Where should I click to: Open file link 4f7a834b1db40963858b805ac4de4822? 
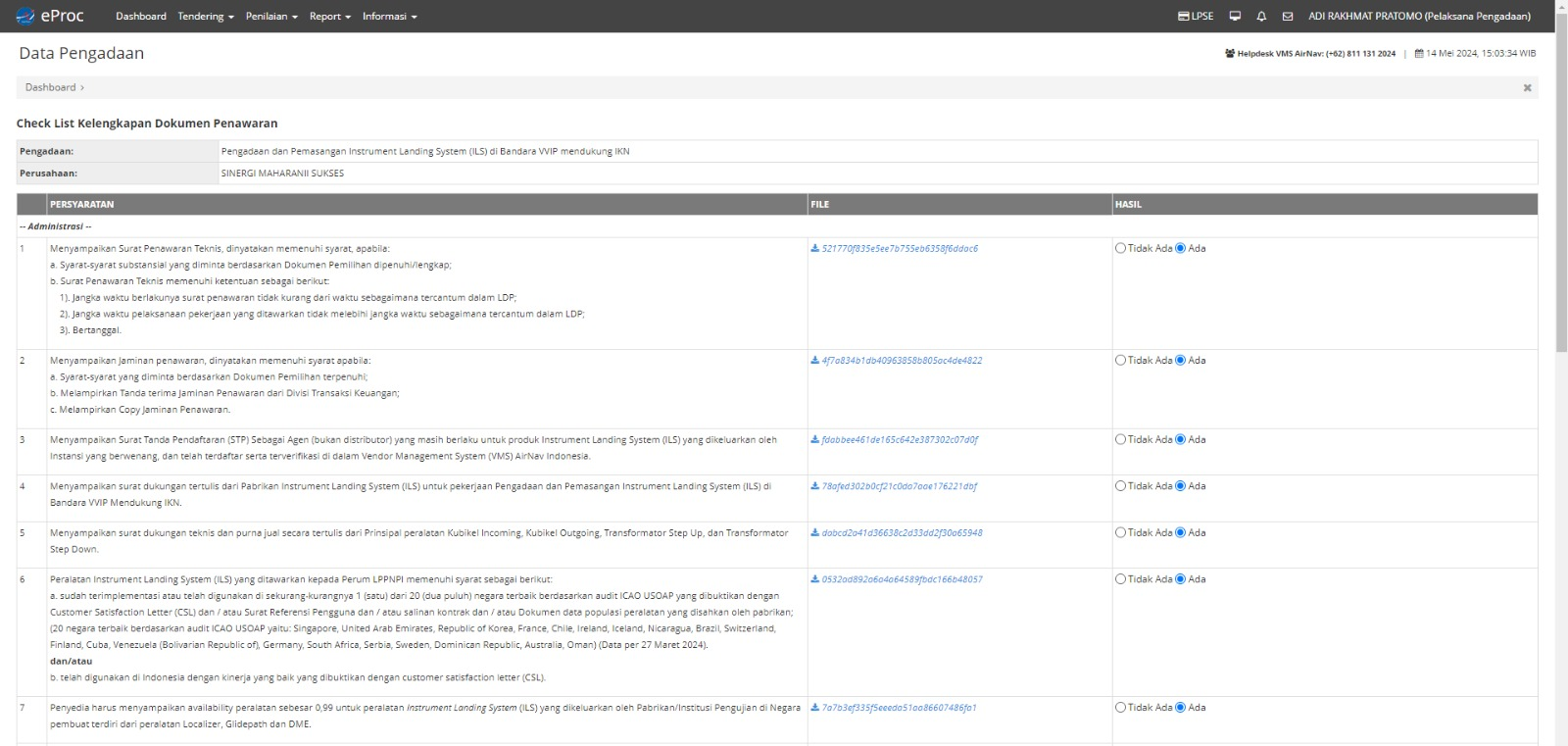(902, 361)
